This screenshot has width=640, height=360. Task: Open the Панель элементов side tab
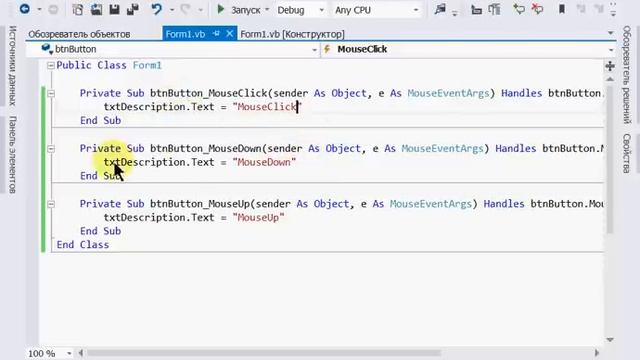12,154
